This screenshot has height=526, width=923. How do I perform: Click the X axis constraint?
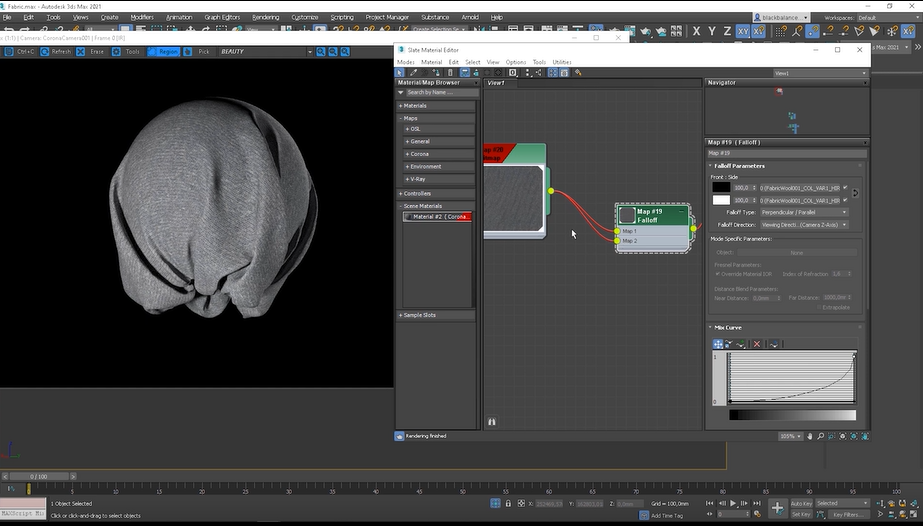coord(696,31)
